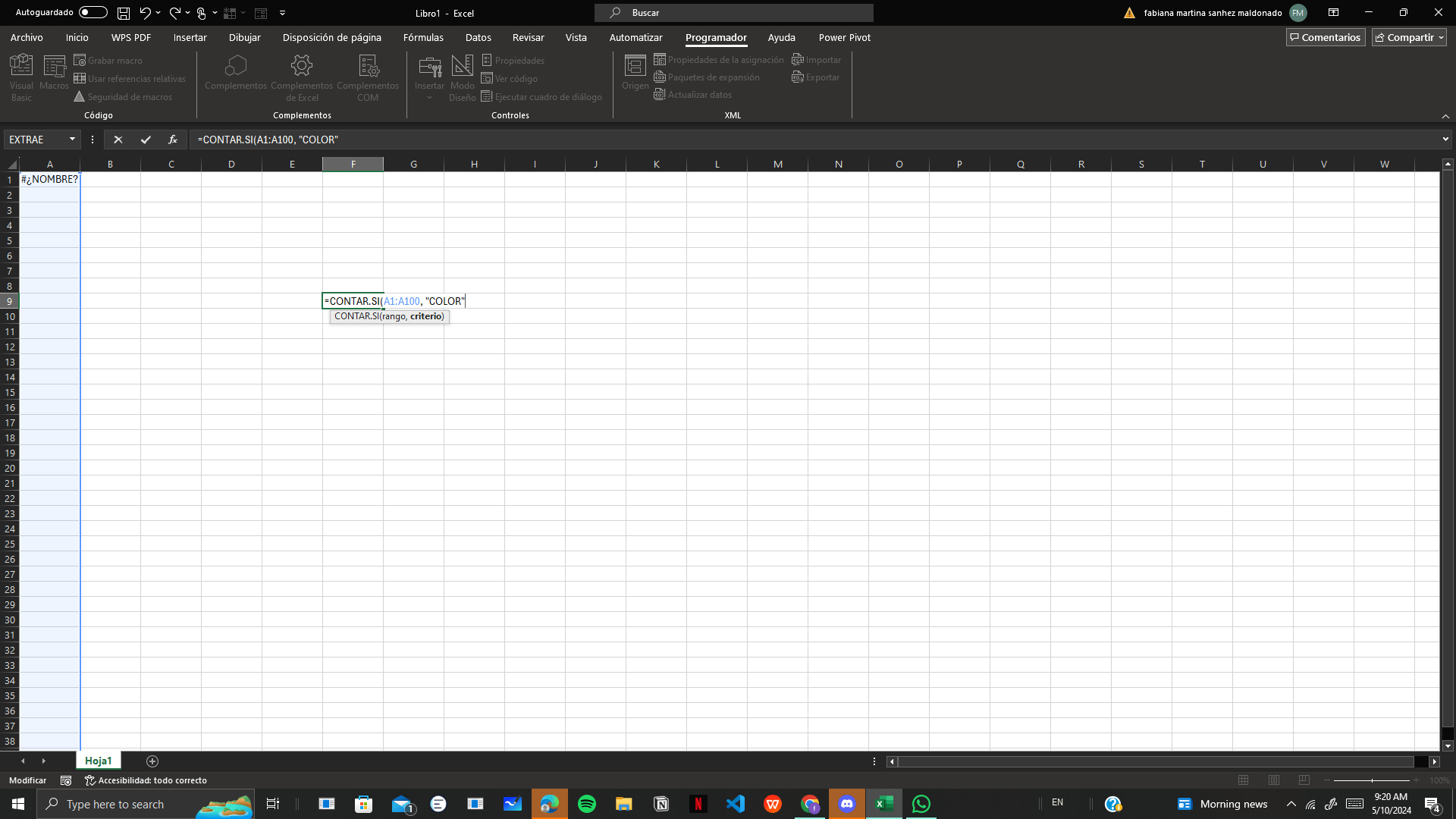Click the Save icon in title bar
This screenshot has width=1456, height=819.
124,13
